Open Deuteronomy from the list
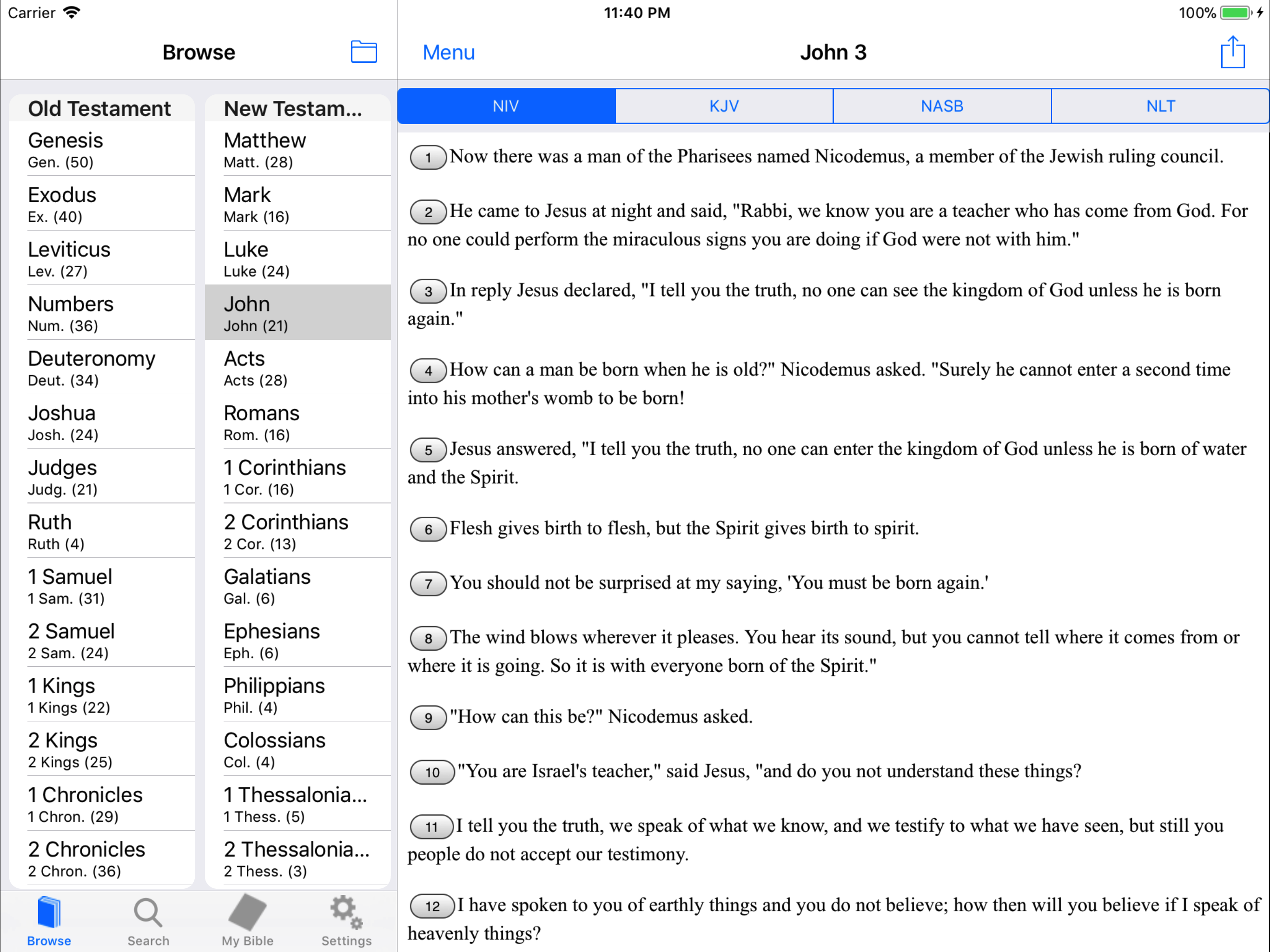 click(x=102, y=367)
